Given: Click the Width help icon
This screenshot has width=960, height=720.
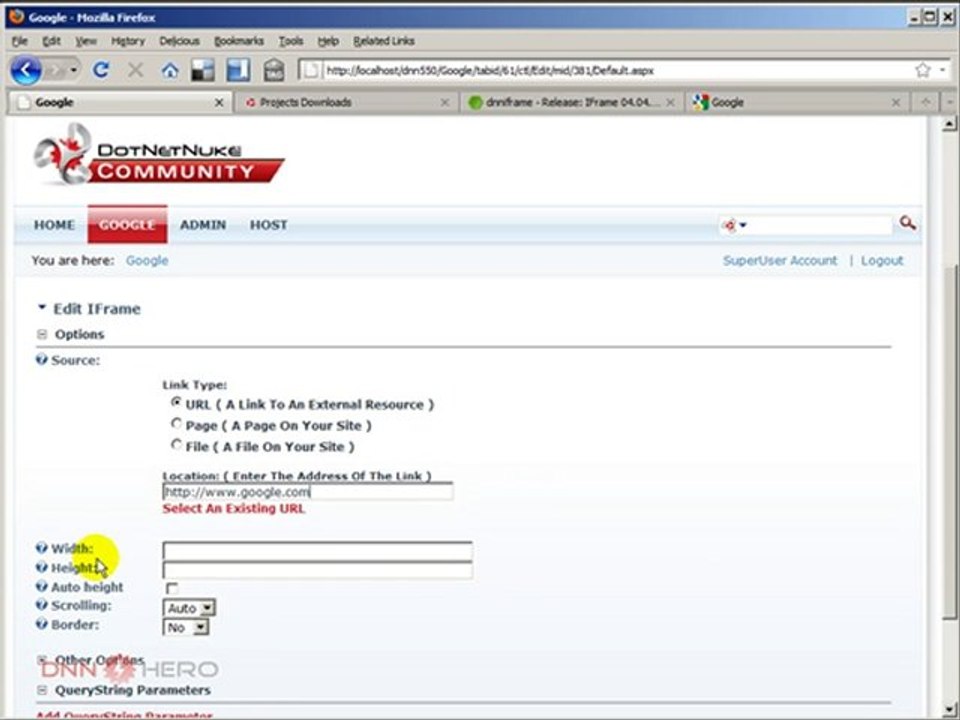Looking at the screenshot, I should (x=41, y=548).
